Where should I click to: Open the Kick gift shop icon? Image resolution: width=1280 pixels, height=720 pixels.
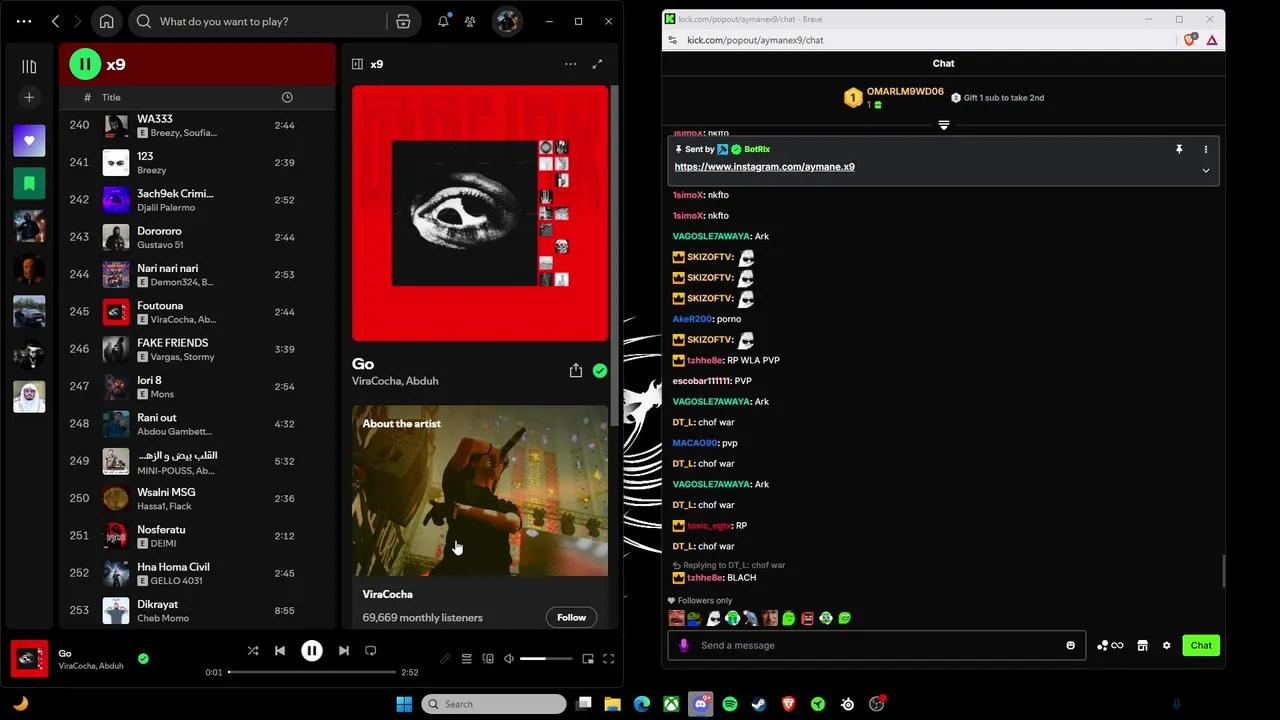(x=1142, y=645)
